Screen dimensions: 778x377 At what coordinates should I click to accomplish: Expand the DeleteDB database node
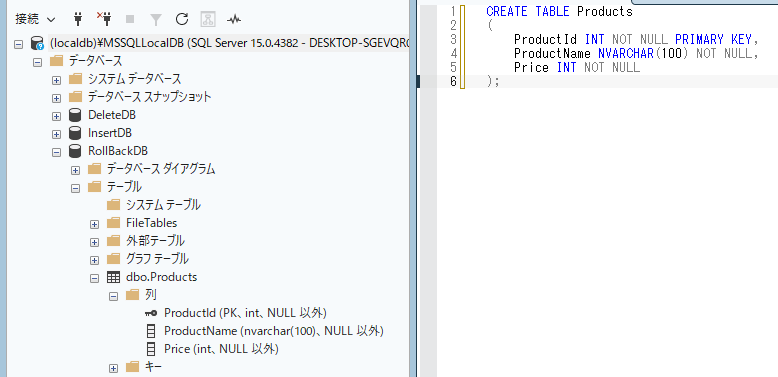pyautogui.click(x=56, y=116)
